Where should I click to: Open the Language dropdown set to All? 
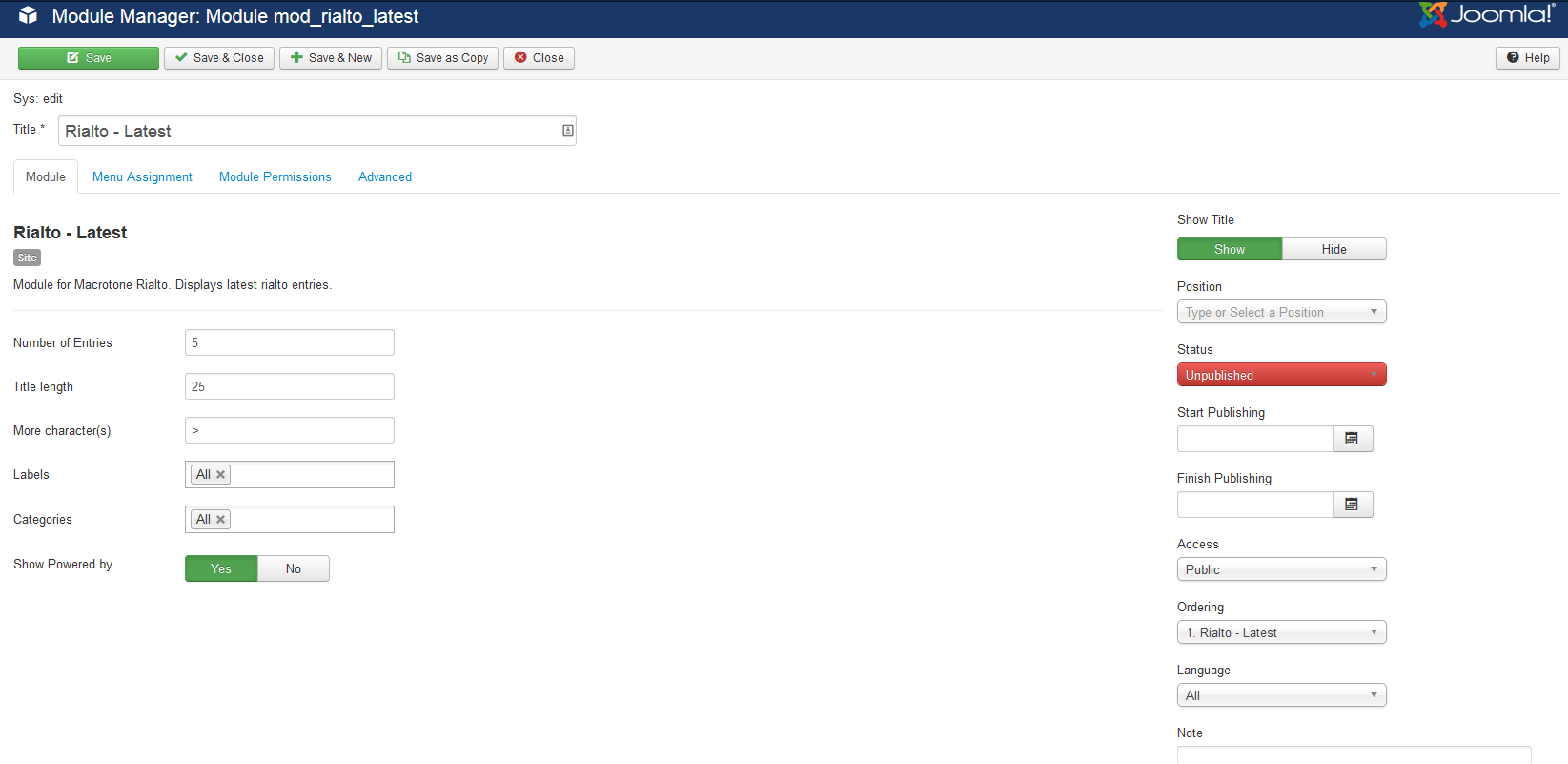pos(1281,696)
